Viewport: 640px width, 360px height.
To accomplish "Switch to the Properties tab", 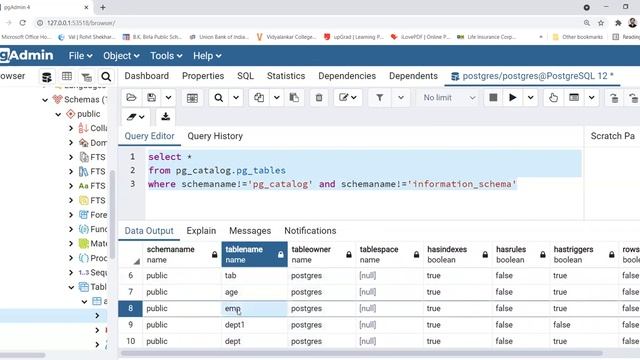I will [203, 76].
